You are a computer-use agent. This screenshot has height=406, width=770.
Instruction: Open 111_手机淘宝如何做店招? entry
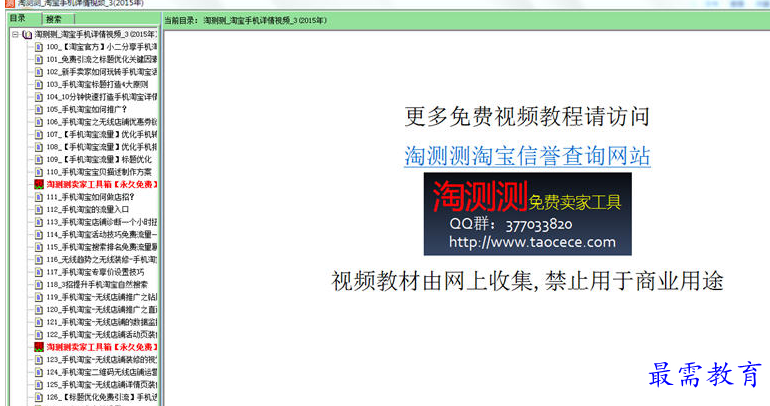(90, 197)
